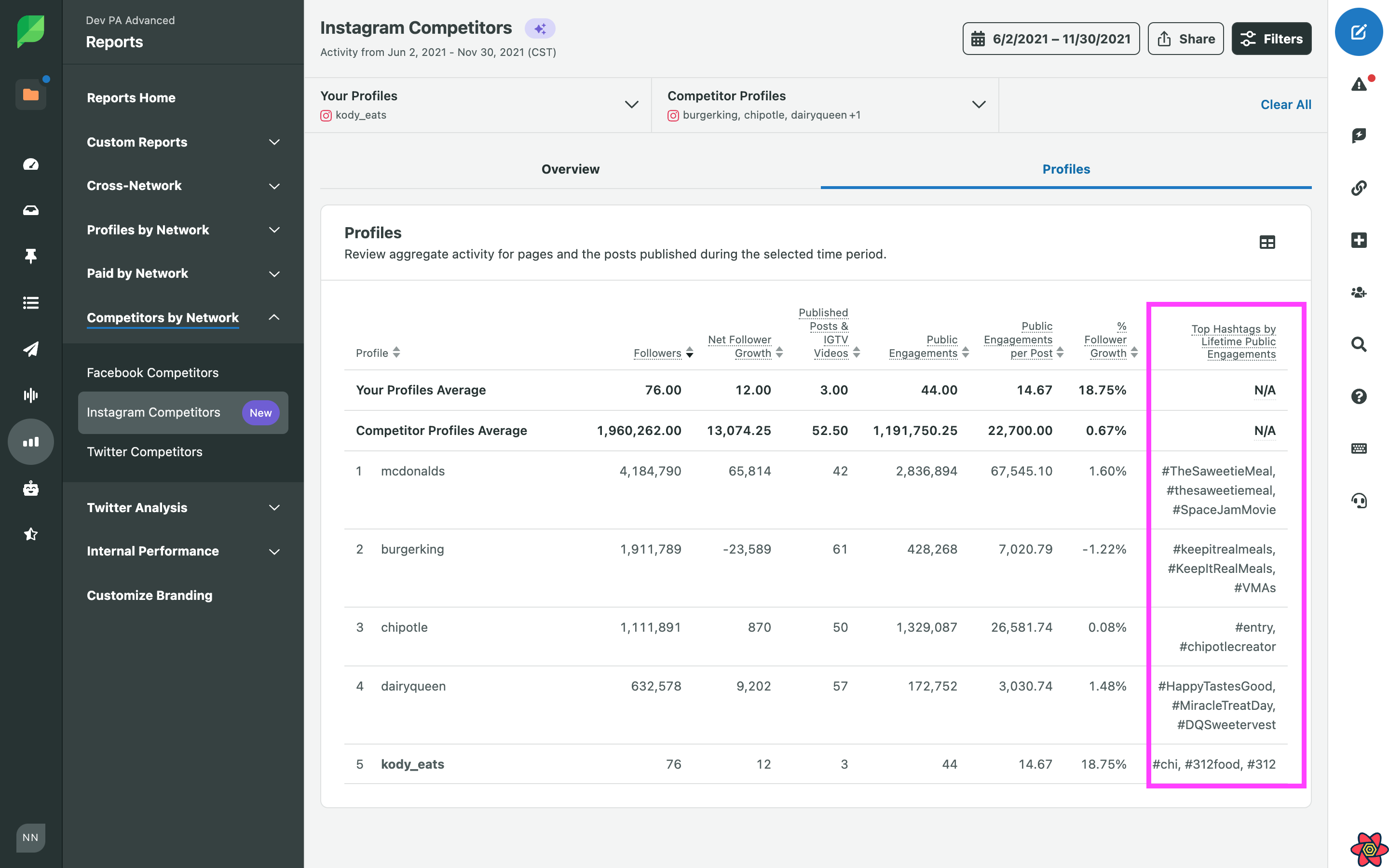Click the table view icon in Profiles card

[x=1267, y=242]
